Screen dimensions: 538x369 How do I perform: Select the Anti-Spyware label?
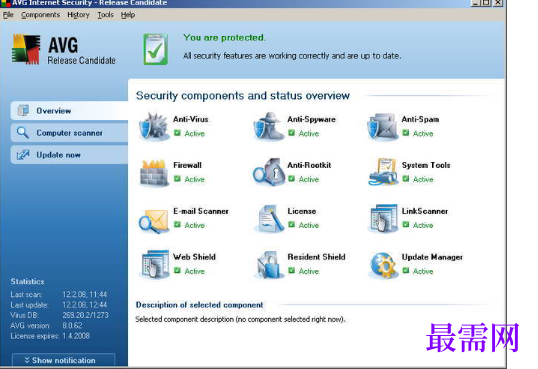311,119
